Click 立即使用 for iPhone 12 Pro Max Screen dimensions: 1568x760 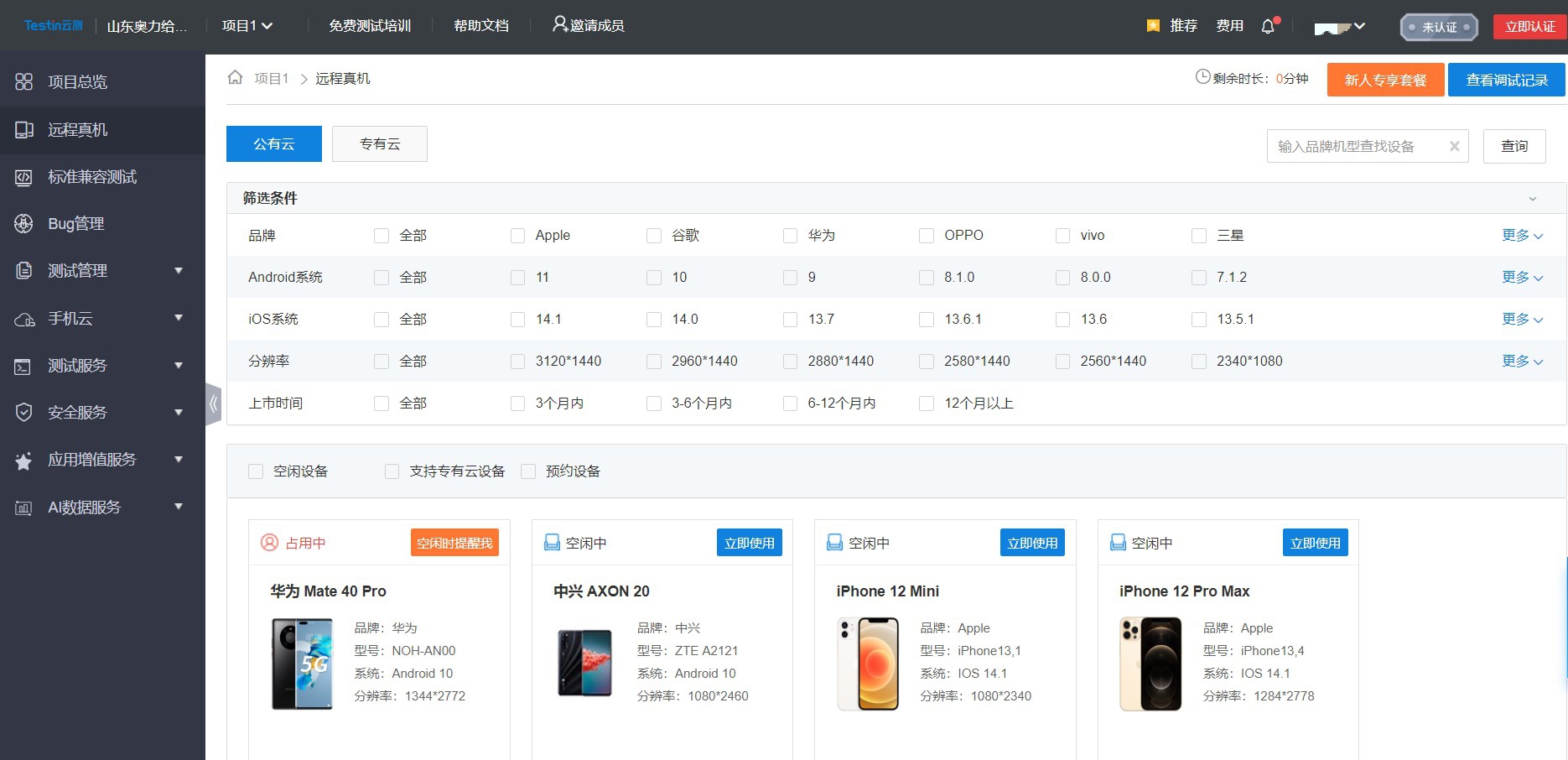click(x=1316, y=543)
